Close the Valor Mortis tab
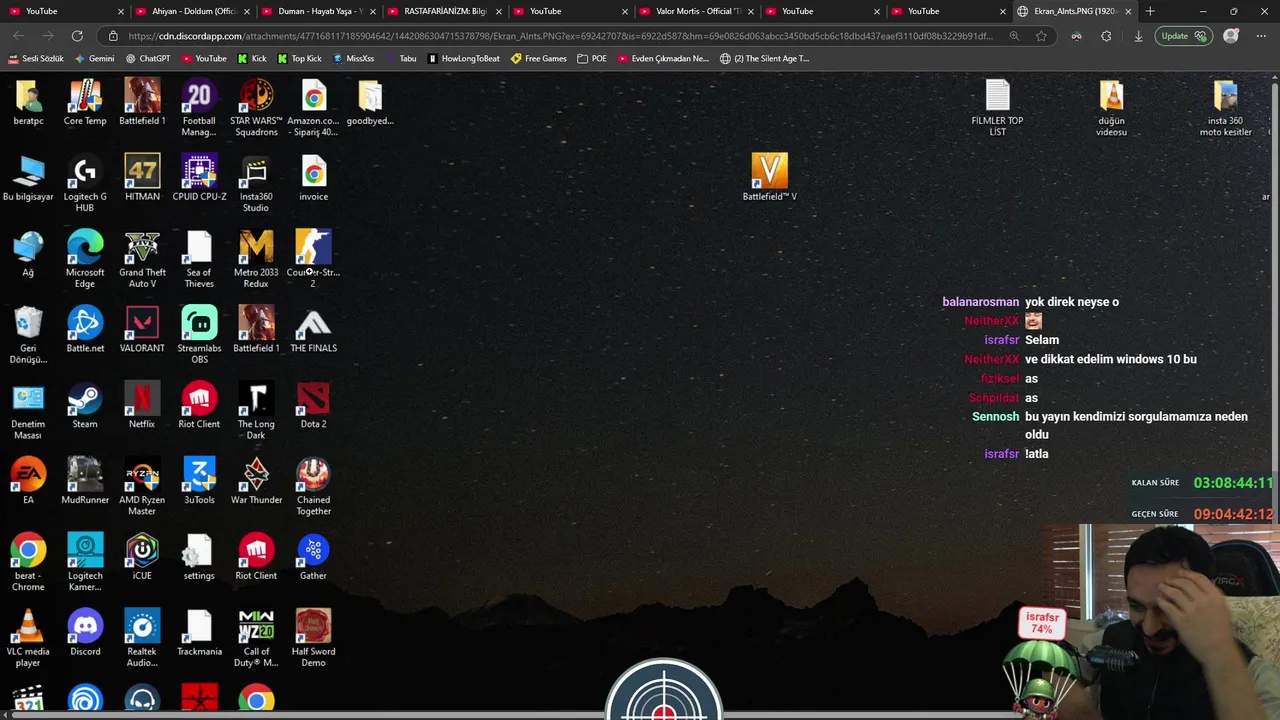This screenshot has height=720, width=1280. click(750, 11)
